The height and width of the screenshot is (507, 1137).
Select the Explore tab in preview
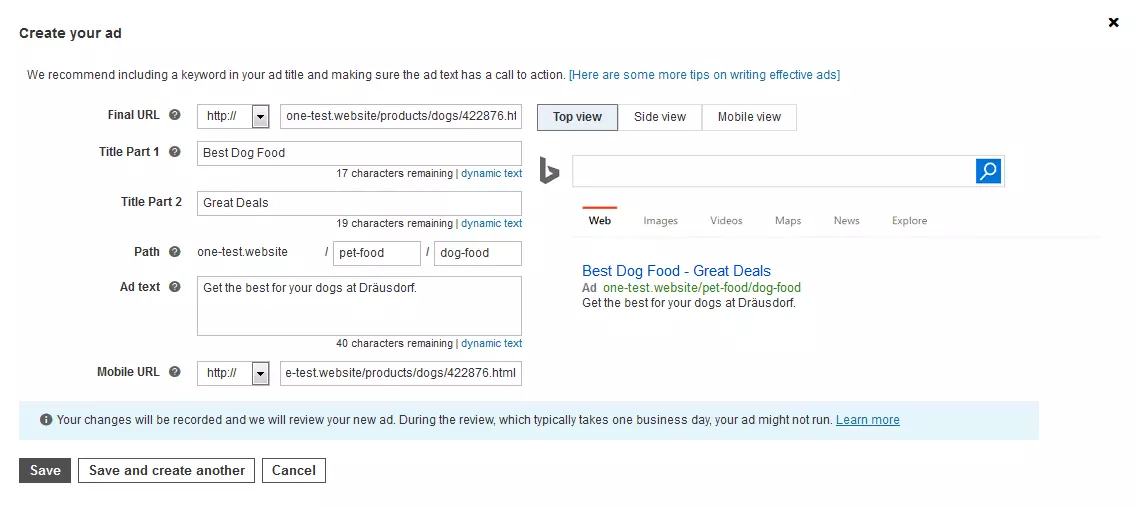click(x=909, y=220)
